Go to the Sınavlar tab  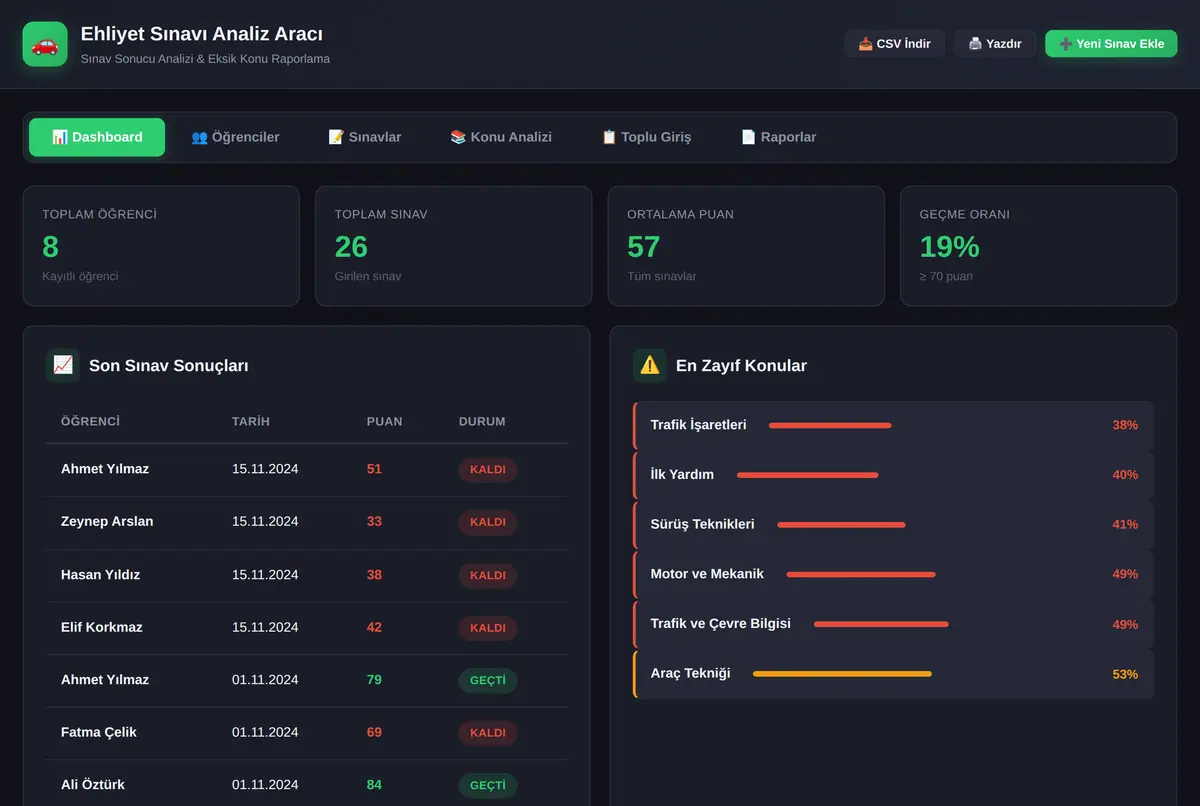365,137
